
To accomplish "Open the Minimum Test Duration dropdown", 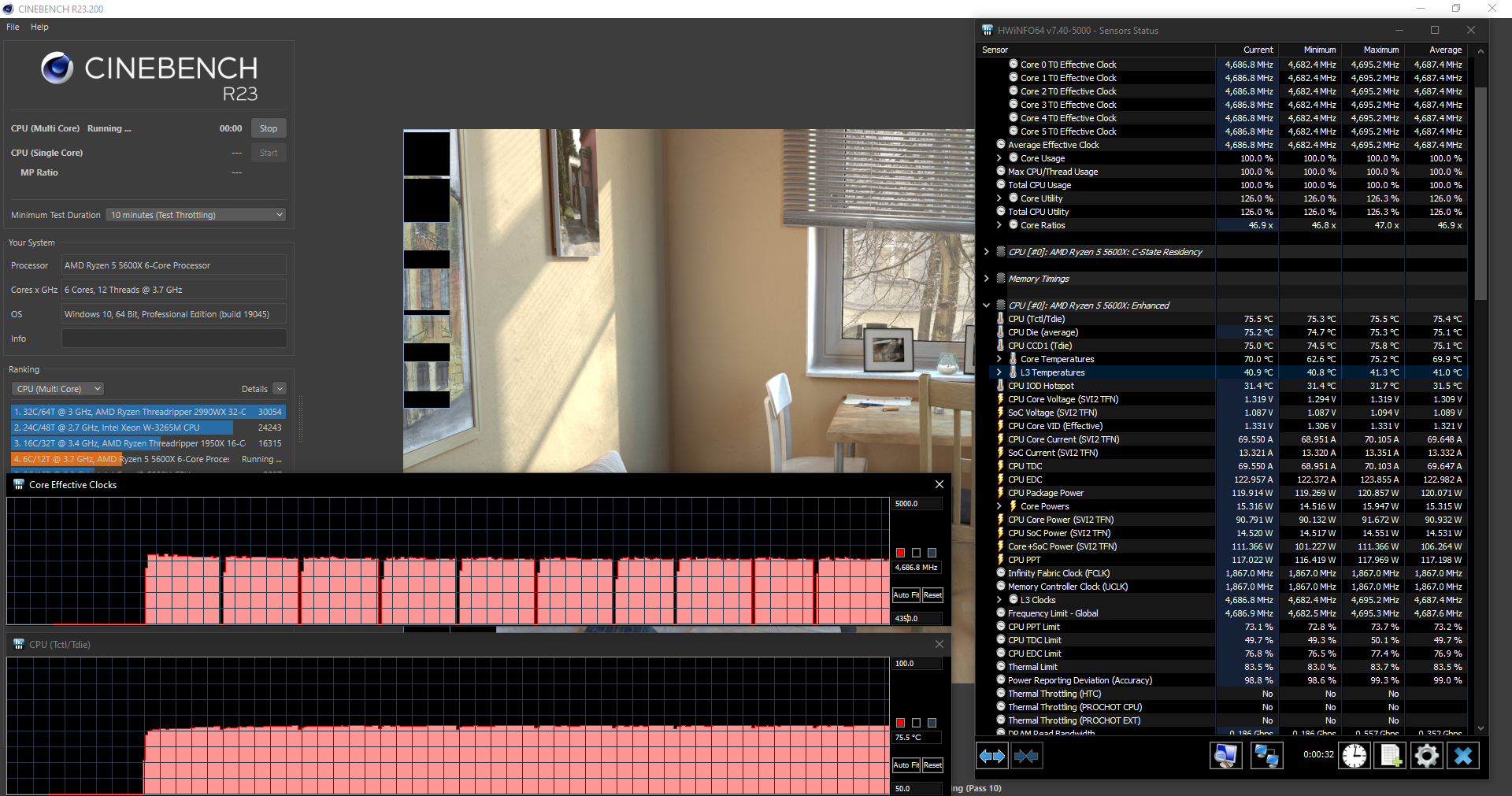I will pyautogui.click(x=196, y=215).
